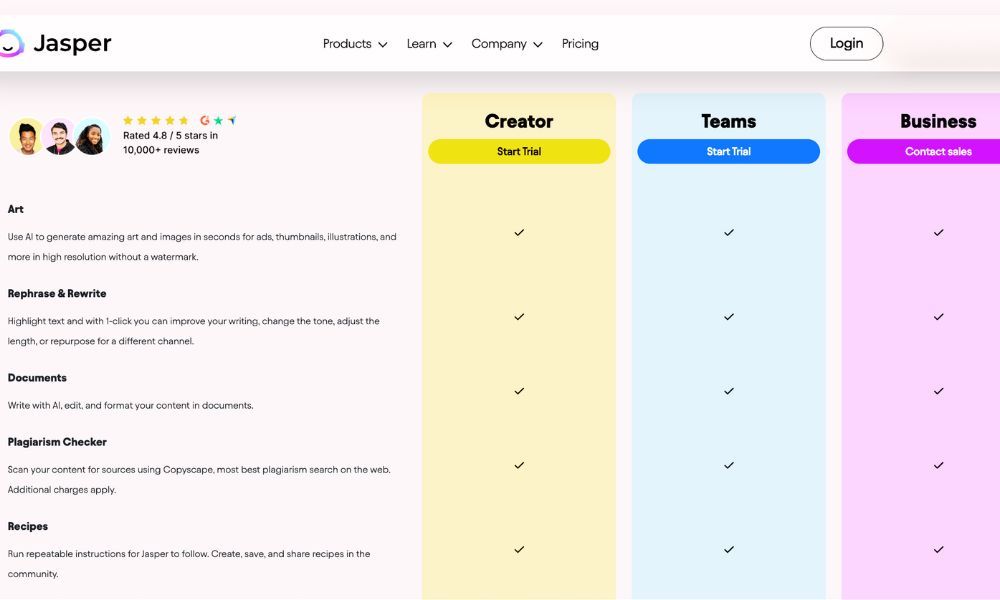Start Trial for the Creator plan

pyautogui.click(x=518, y=151)
